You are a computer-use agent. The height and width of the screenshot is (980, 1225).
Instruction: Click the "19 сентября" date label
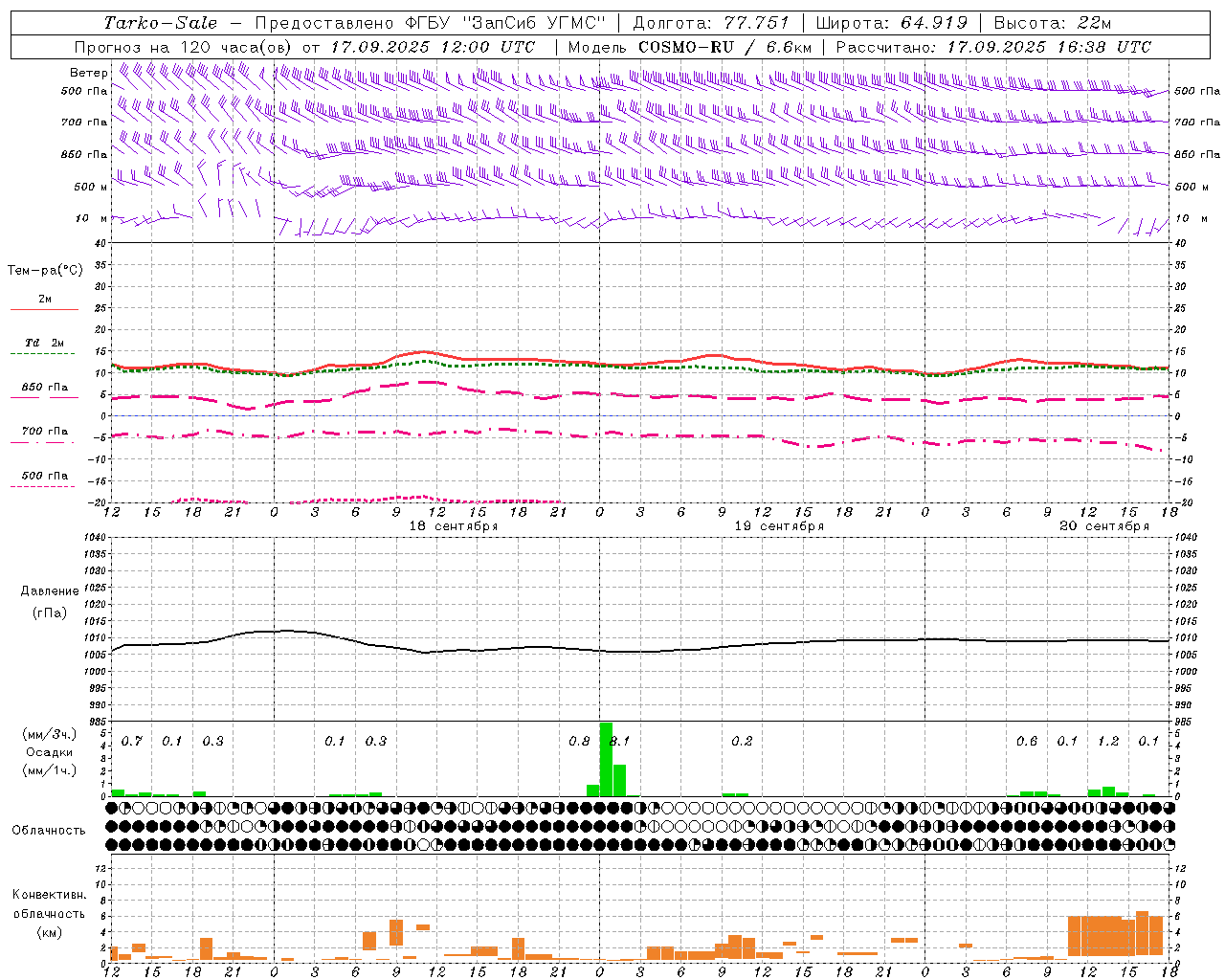[x=779, y=526]
